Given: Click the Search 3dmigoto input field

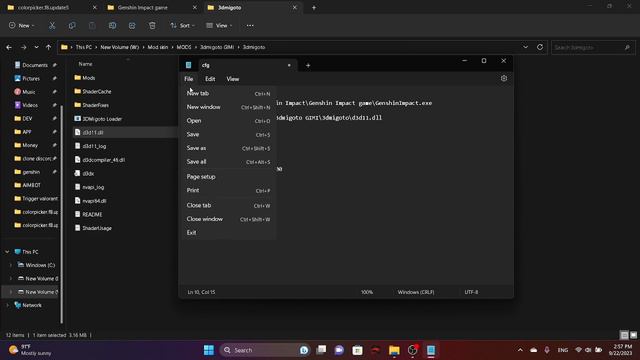Looking at the screenshot, I should pos(593,47).
